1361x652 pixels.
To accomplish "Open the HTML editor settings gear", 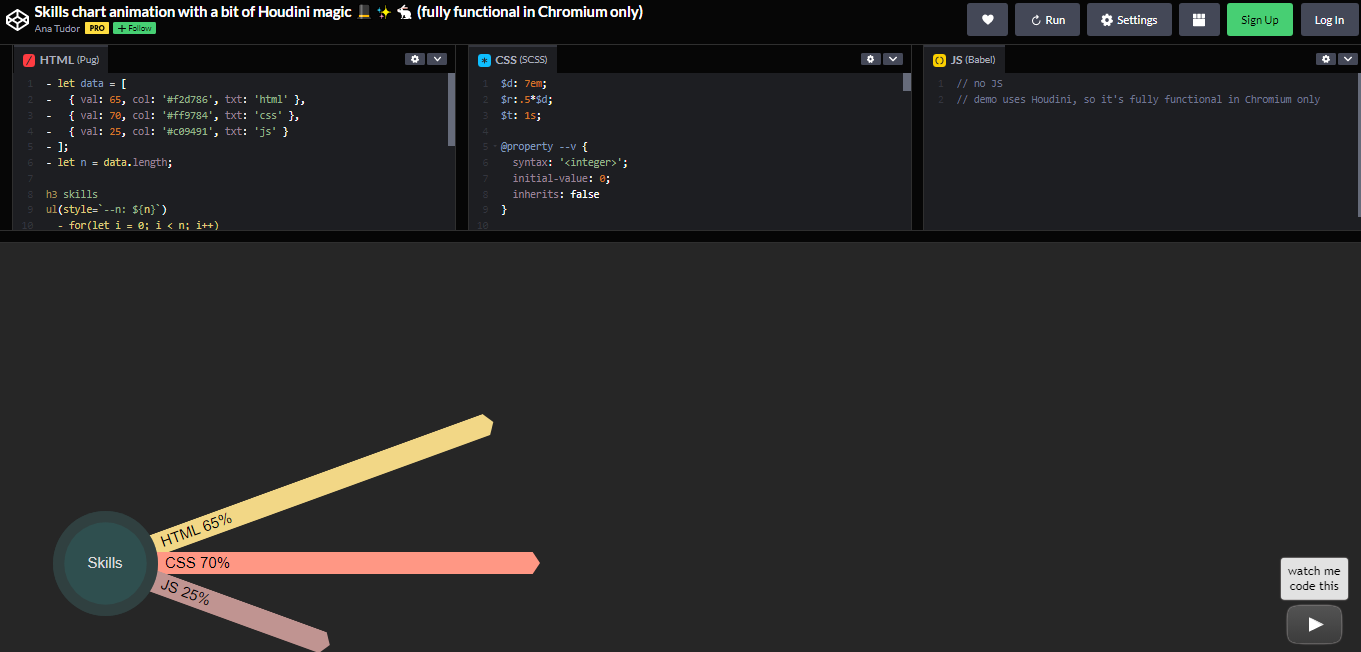I will (415, 58).
